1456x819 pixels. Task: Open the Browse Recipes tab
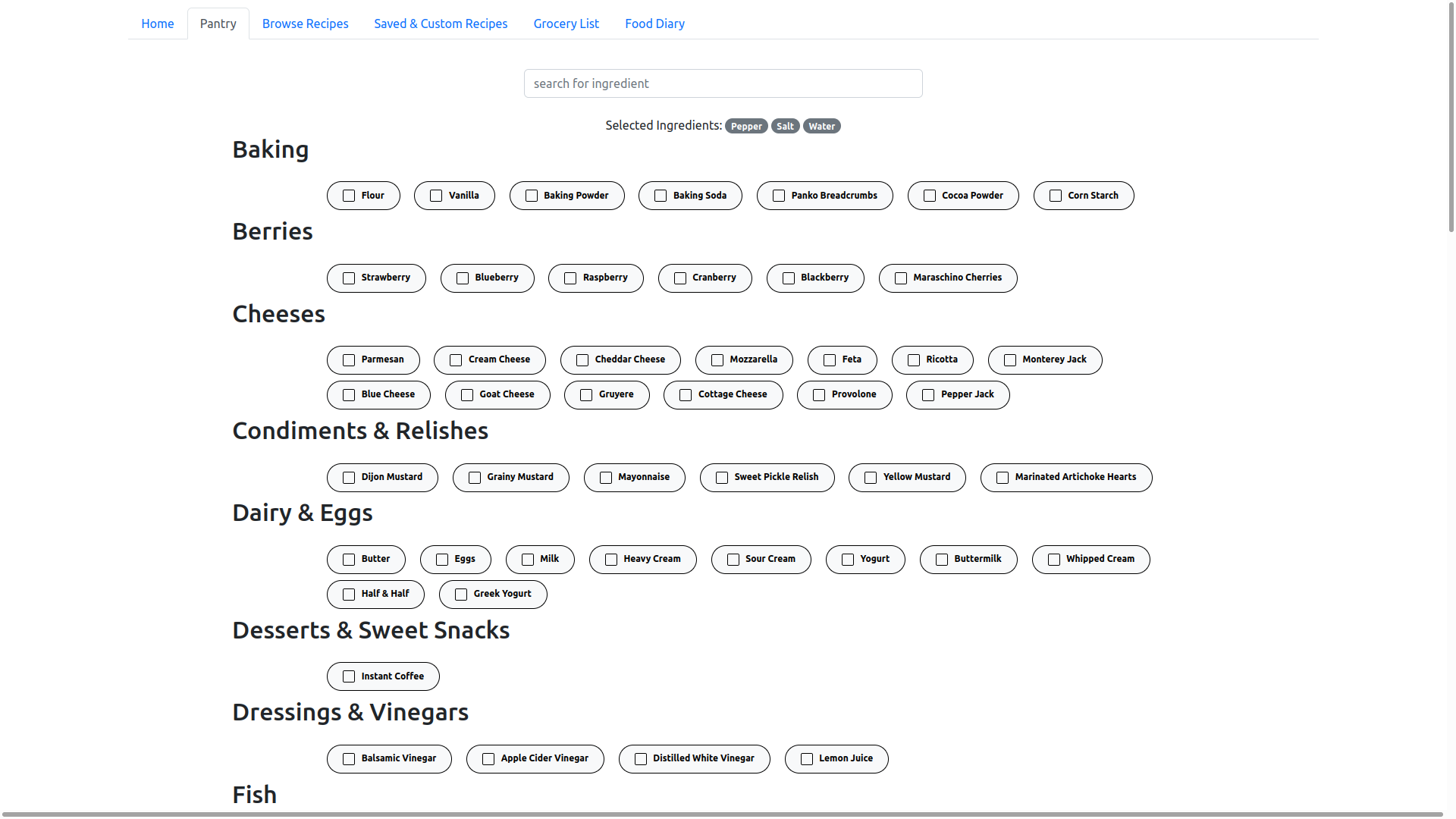click(305, 24)
